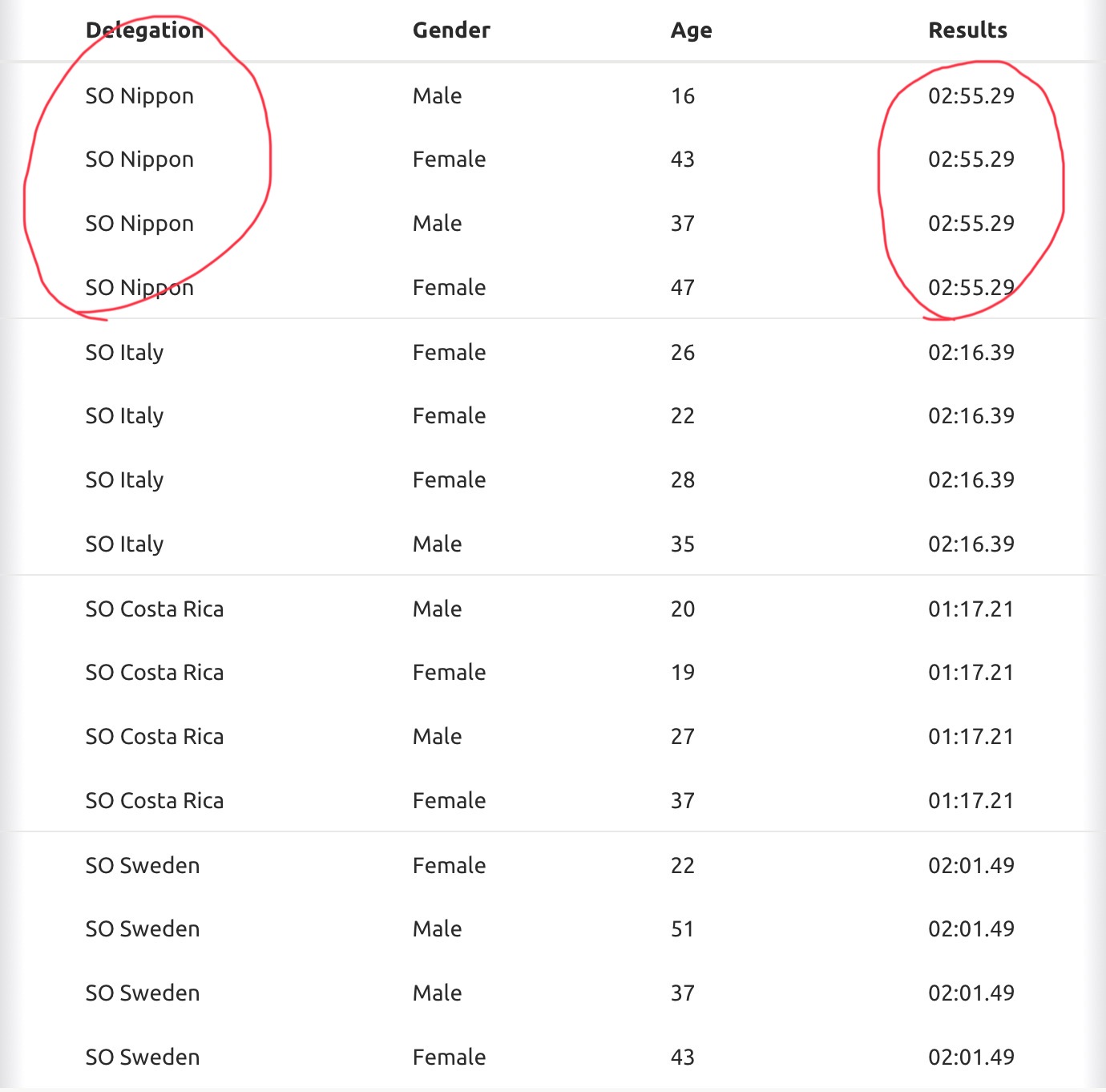Click SO Costa Rica row aged 37
The height and width of the screenshot is (1092, 1106).
pos(553,800)
